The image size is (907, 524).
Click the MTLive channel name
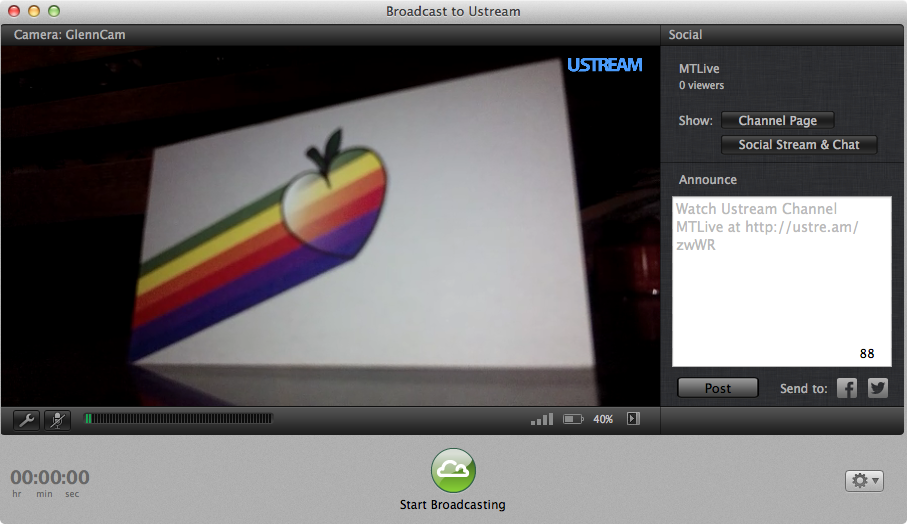click(699, 69)
